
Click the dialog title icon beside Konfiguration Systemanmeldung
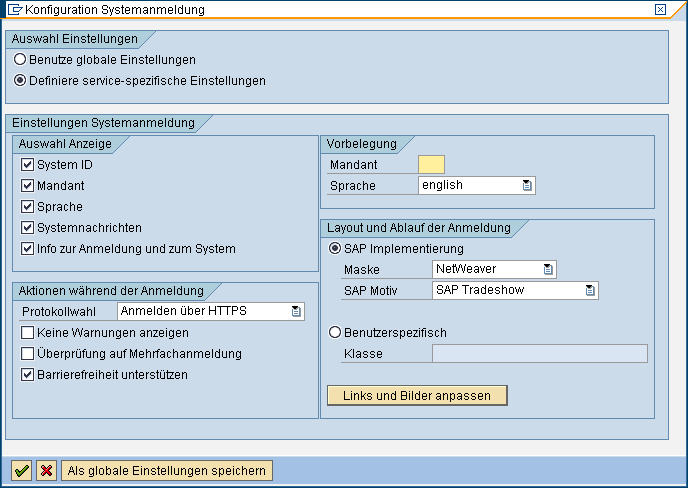[x=14, y=9]
